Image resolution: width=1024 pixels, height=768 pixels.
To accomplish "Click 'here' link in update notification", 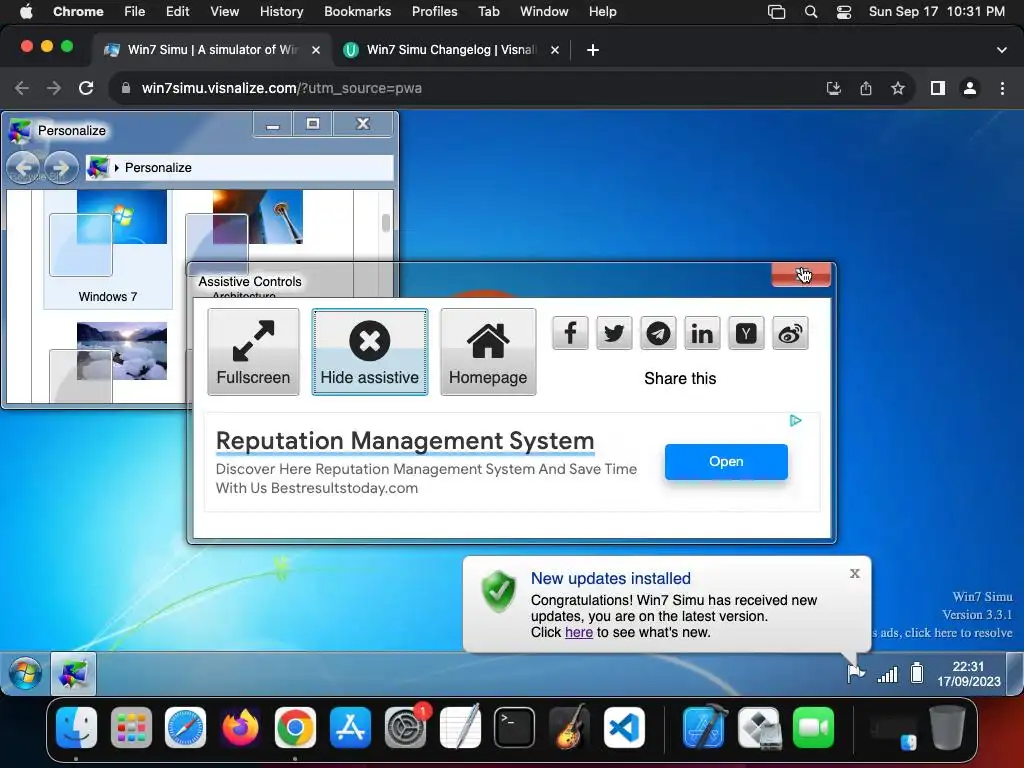I will pos(579,632).
